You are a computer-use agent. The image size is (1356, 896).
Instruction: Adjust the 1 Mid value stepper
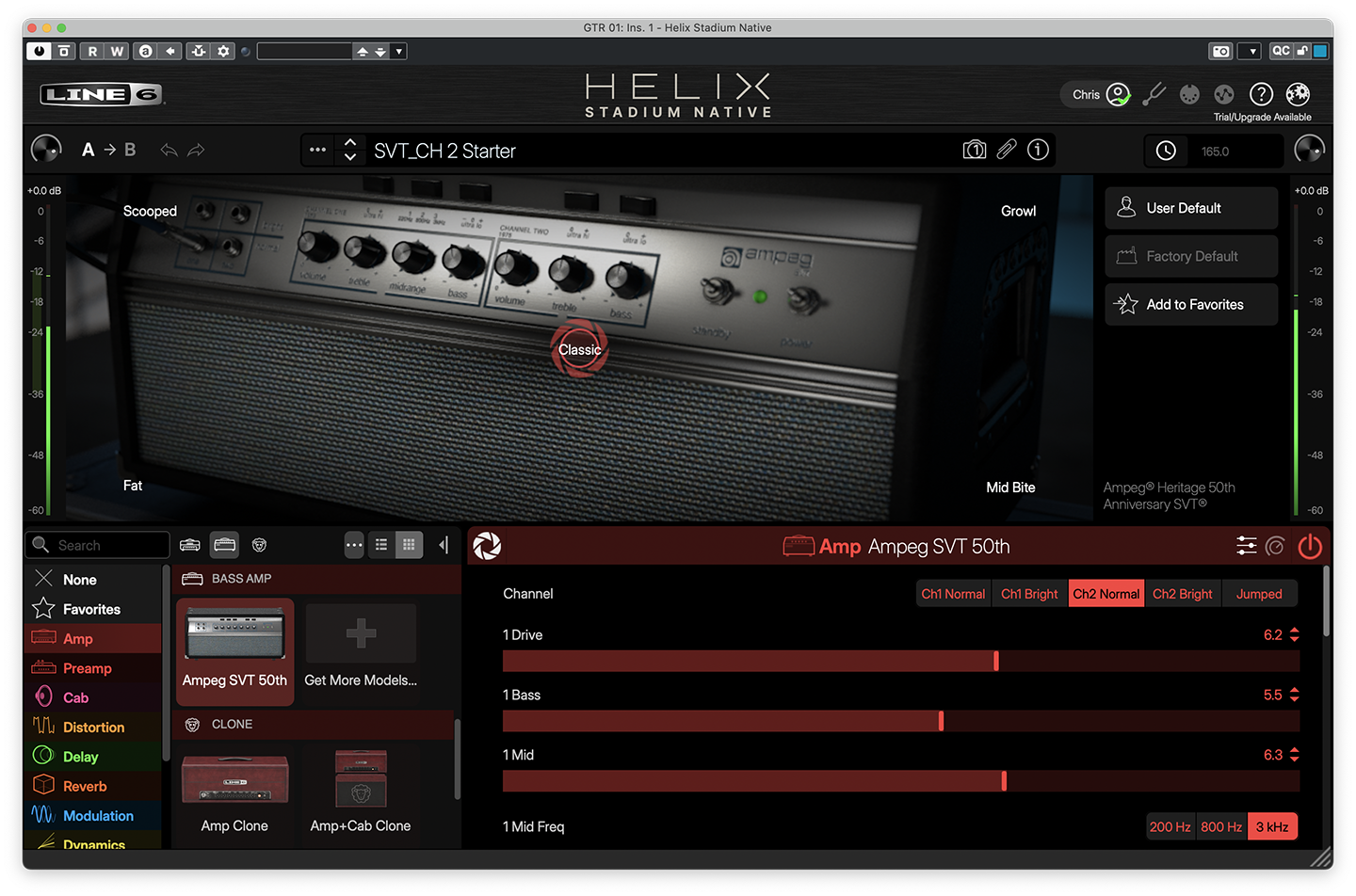point(1295,755)
